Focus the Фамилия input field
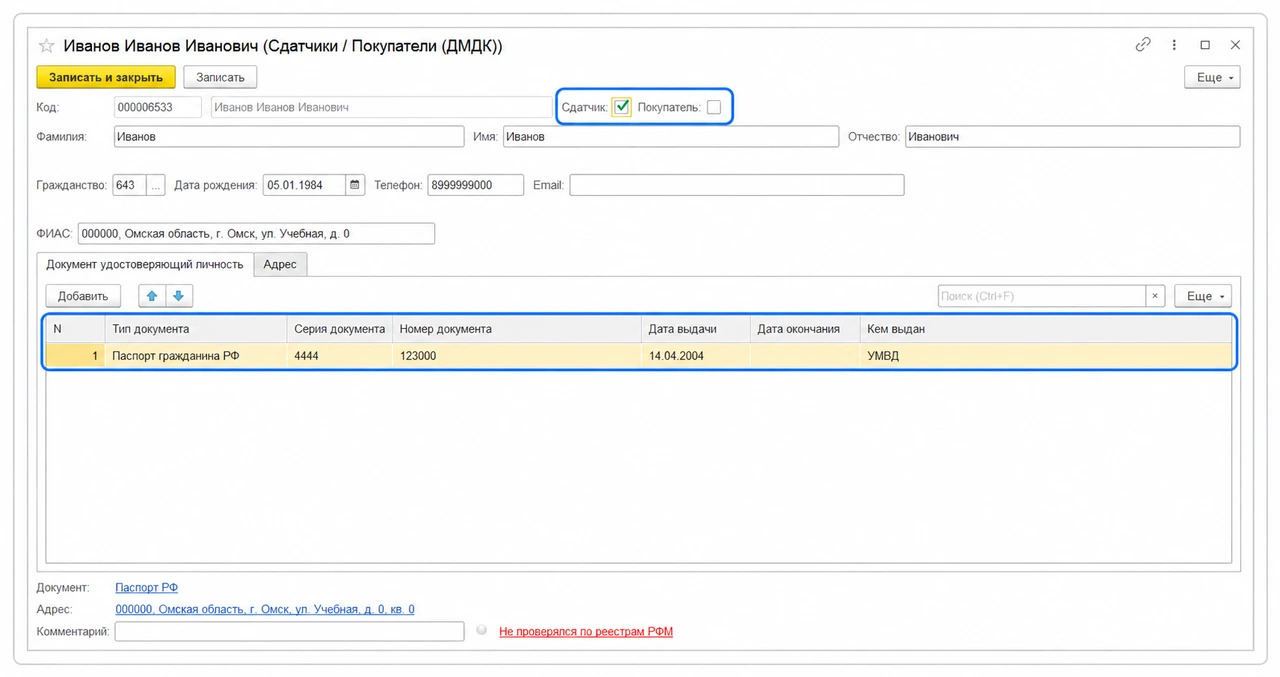 [x=289, y=137]
